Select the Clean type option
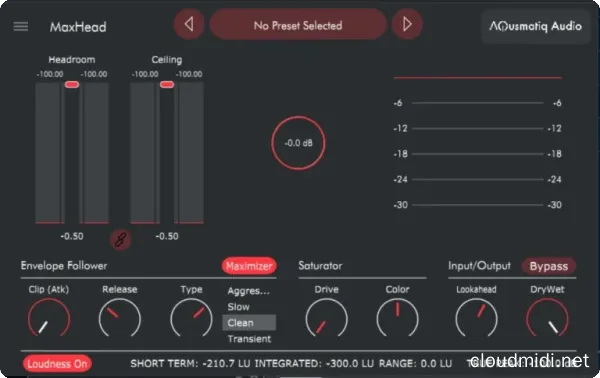 pos(249,323)
